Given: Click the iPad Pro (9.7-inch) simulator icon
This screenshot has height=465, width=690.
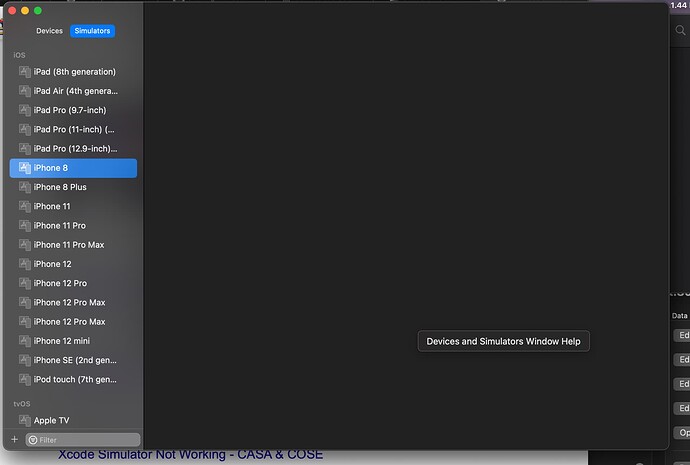Looking at the screenshot, I should click(25, 110).
